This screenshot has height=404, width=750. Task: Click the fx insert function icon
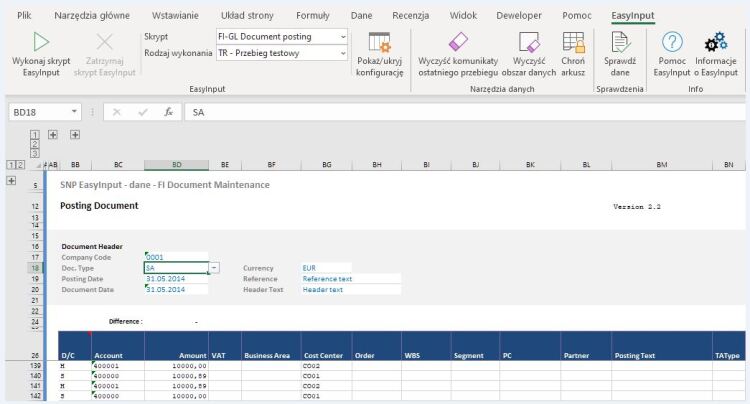(169, 112)
